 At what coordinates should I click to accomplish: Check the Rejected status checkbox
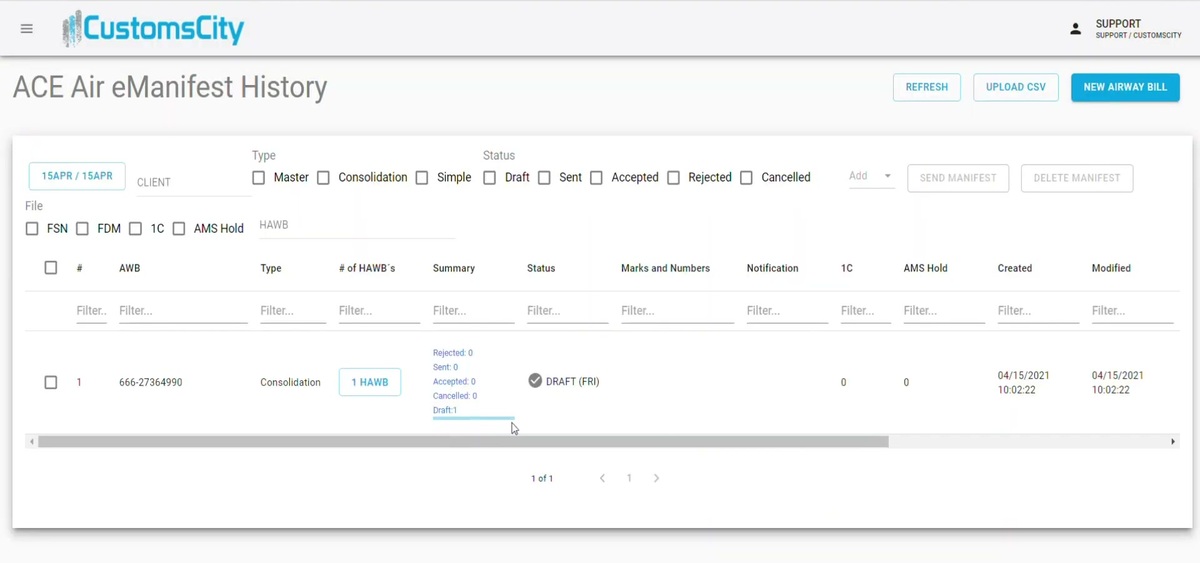tap(673, 177)
